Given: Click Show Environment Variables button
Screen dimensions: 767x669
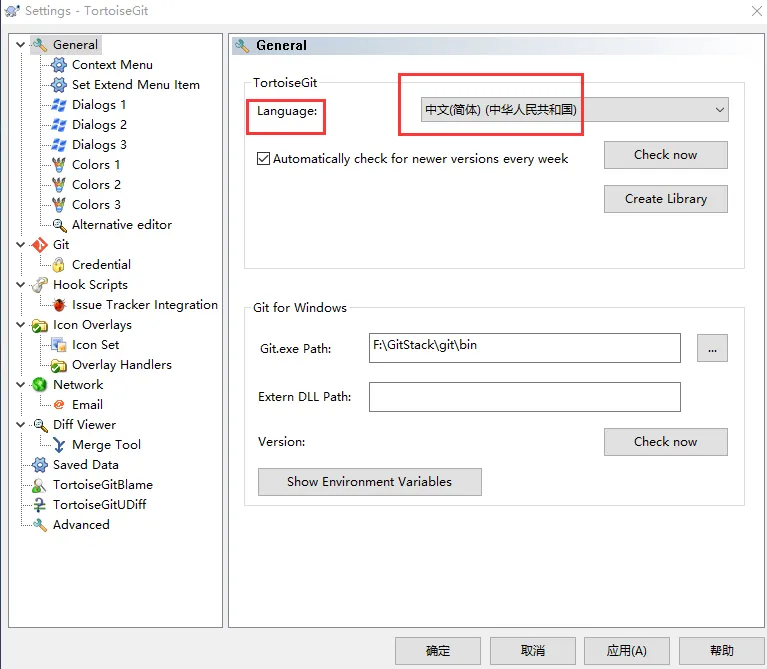Looking at the screenshot, I should 370,482.
